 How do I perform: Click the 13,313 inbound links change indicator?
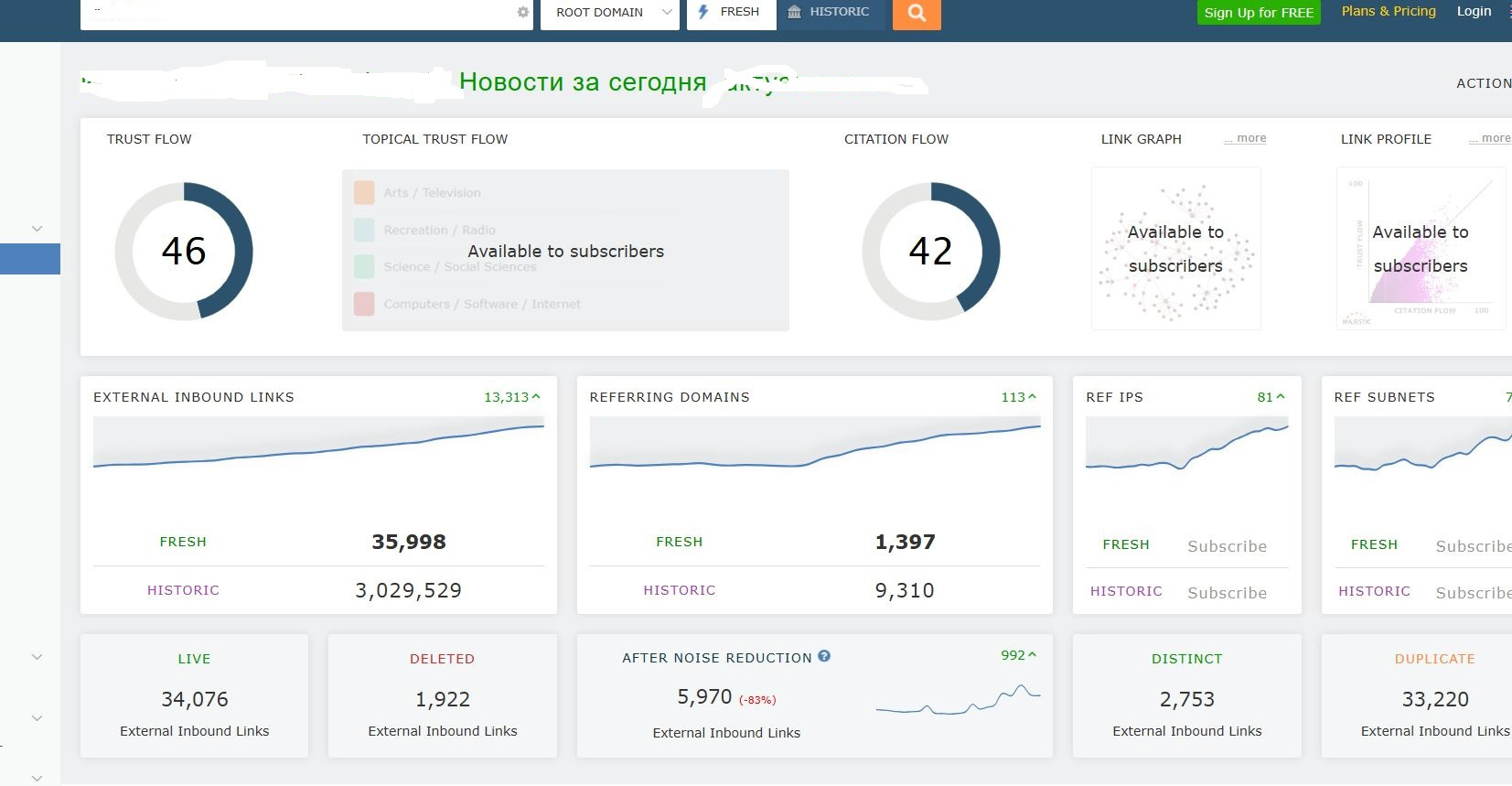click(x=512, y=397)
